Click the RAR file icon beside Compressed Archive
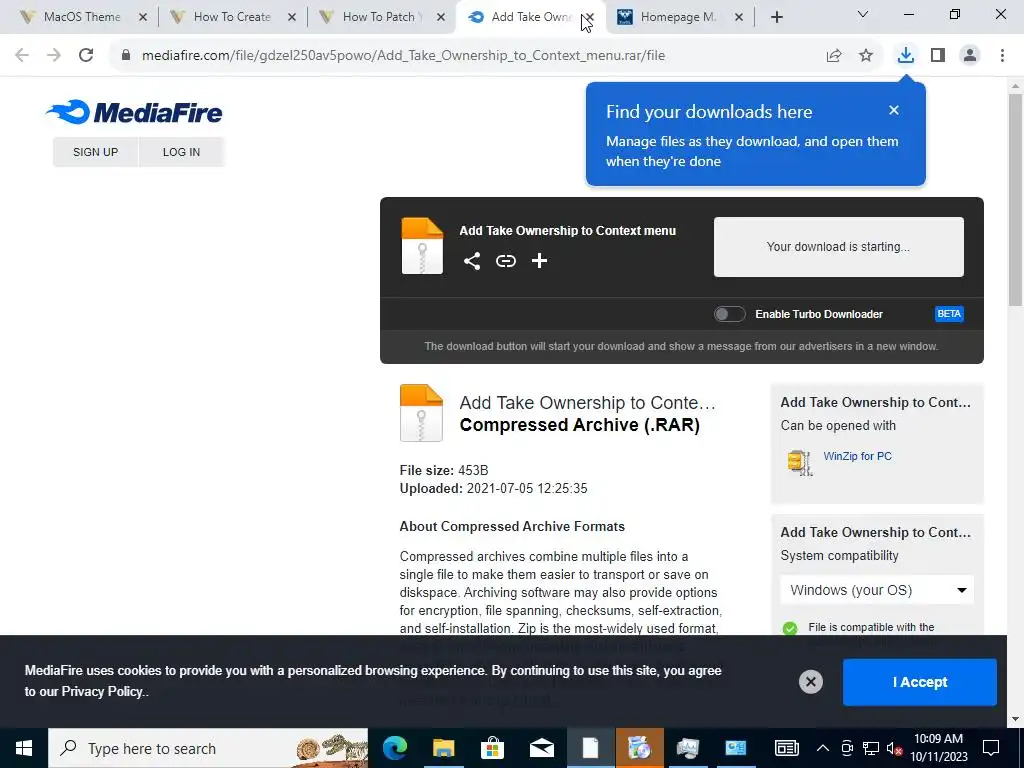 421,413
